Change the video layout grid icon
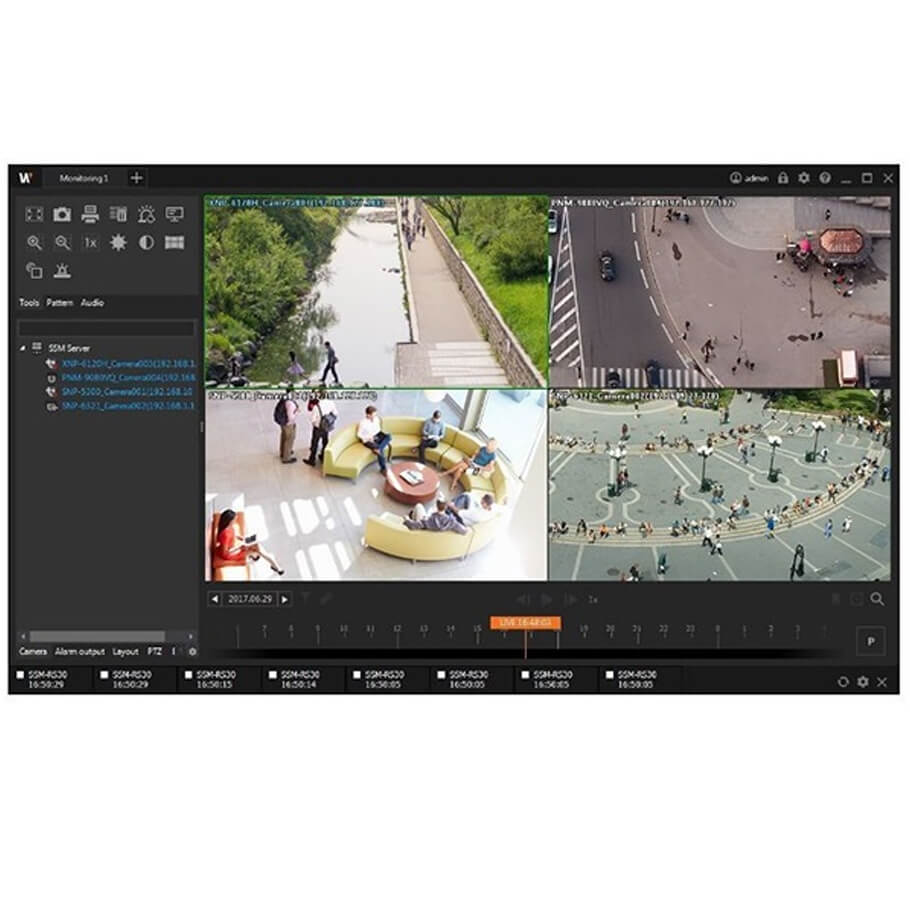This screenshot has width=910, height=910. (176, 242)
